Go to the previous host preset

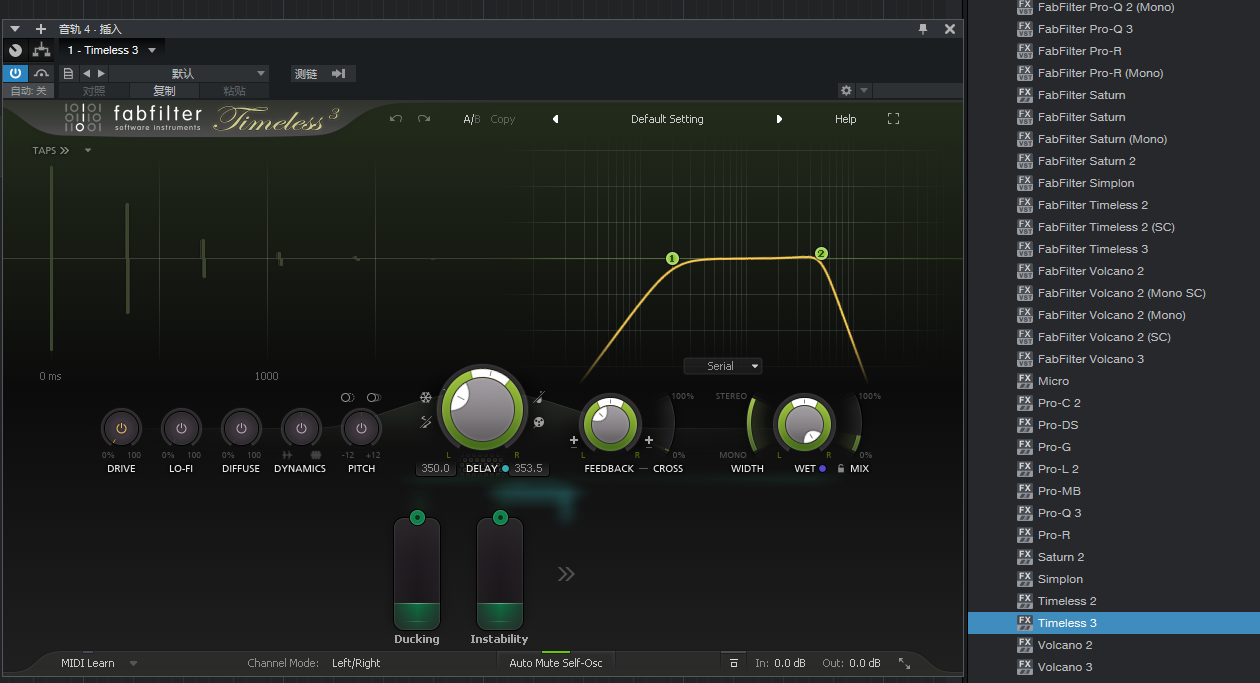point(86,73)
